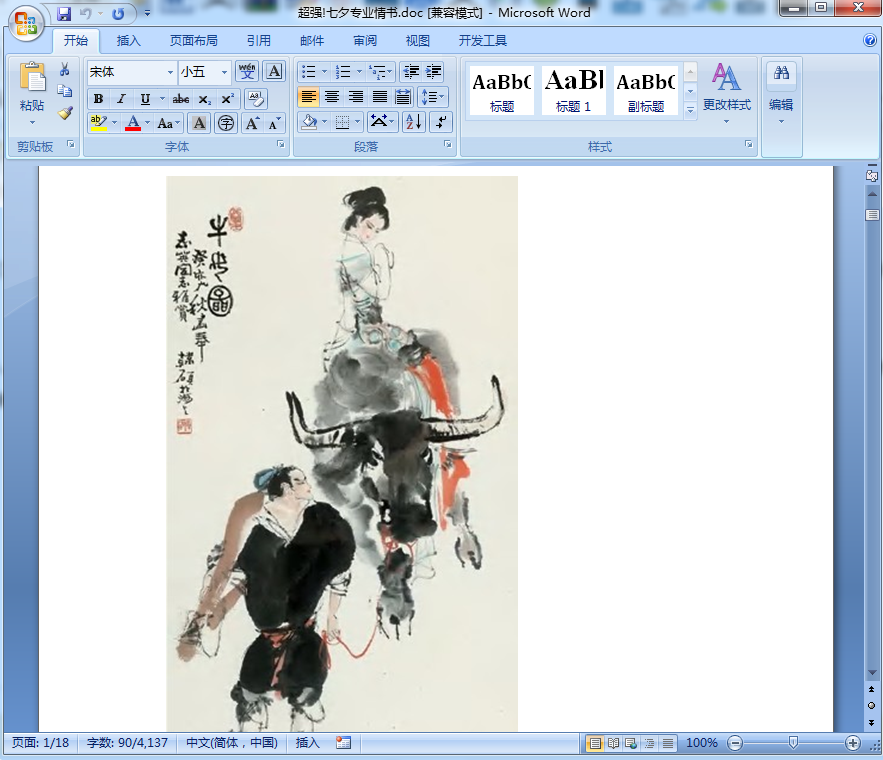Apply the 副标题 style
This screenshot has height=760, width=883.
(645, 91)
